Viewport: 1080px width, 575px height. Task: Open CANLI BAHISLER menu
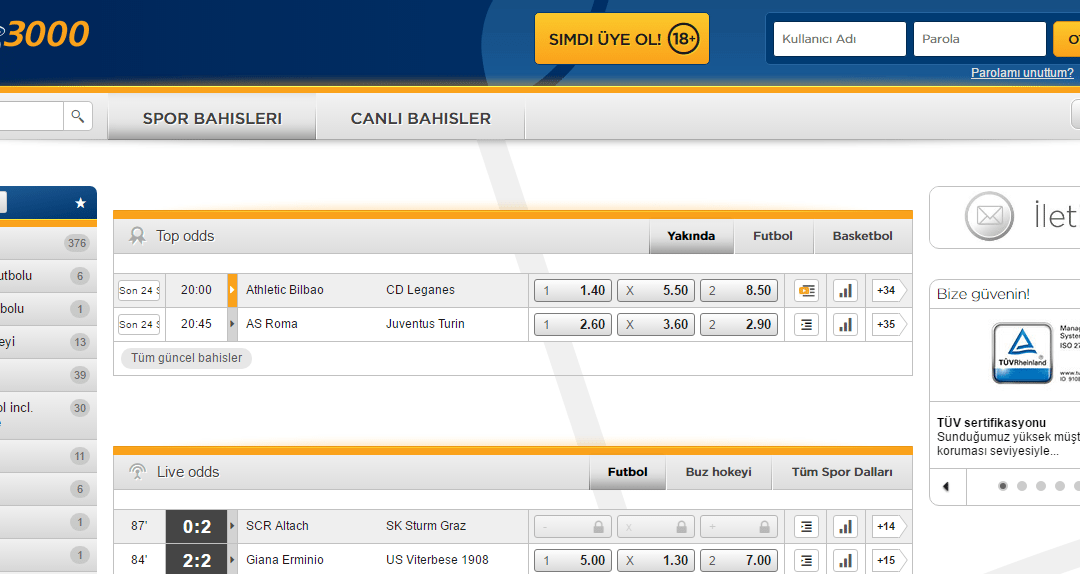(421, 118)
